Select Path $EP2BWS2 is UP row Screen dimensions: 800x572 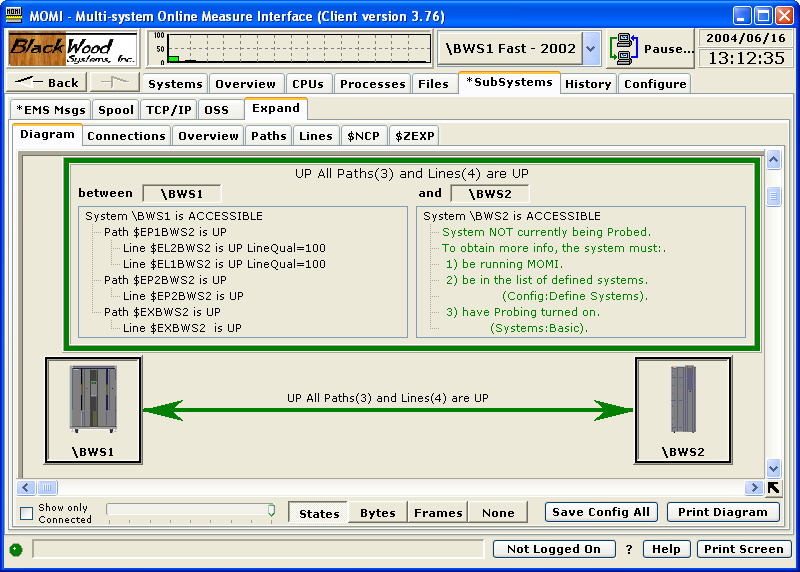pos(165,280)
